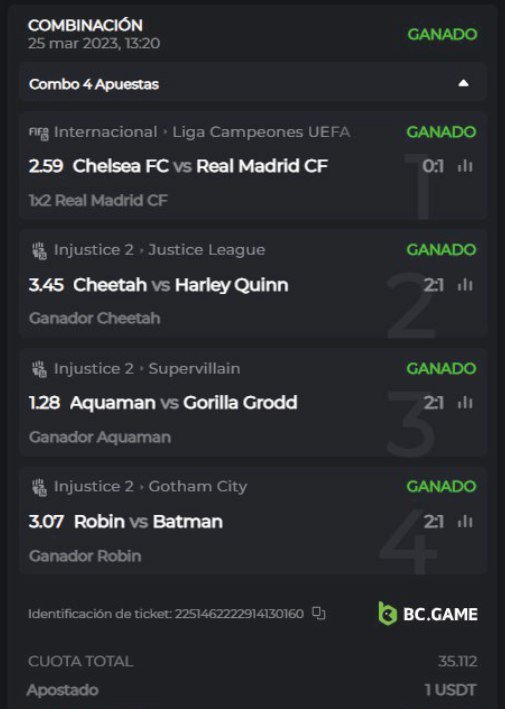Screen dimensions: 505x709
Task: Open statistics icon for Chelsea vs Real Madrid
Action: point(465,166)
